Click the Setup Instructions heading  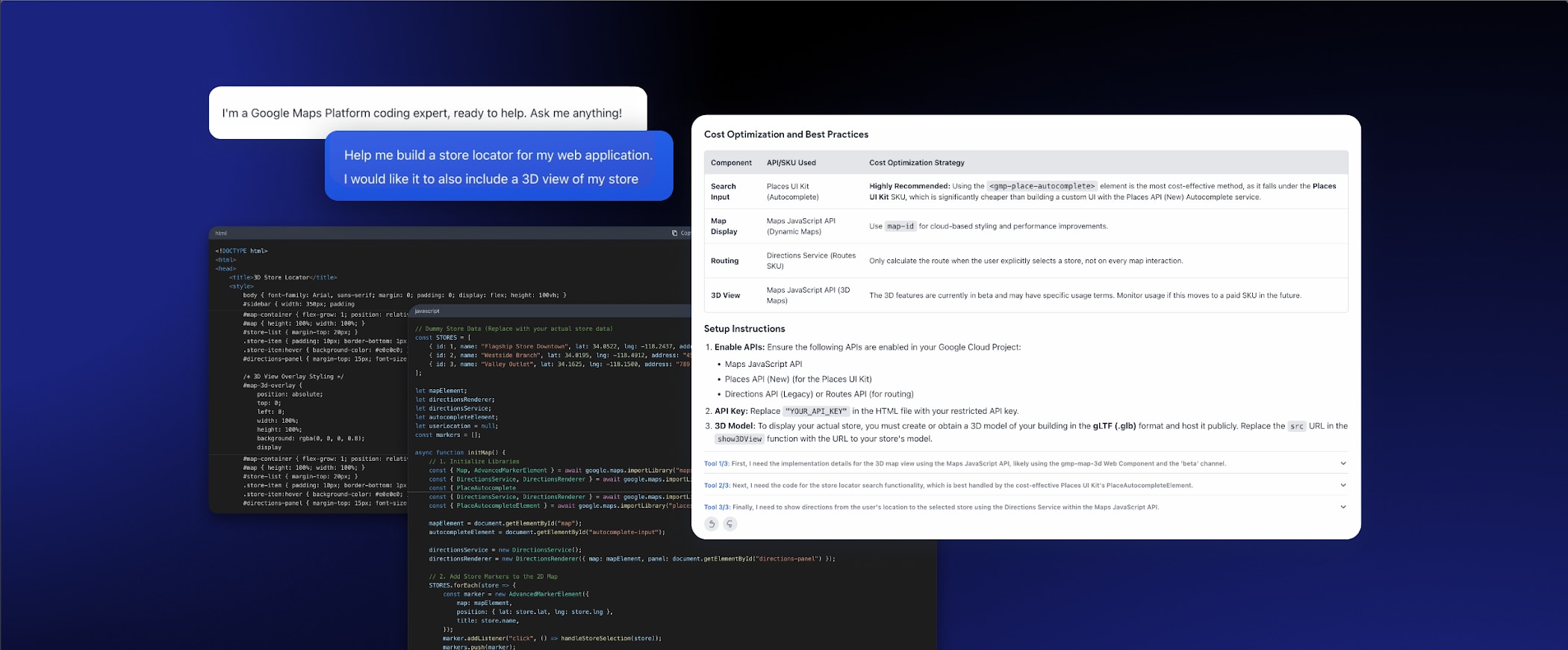[x=744, y=329]
